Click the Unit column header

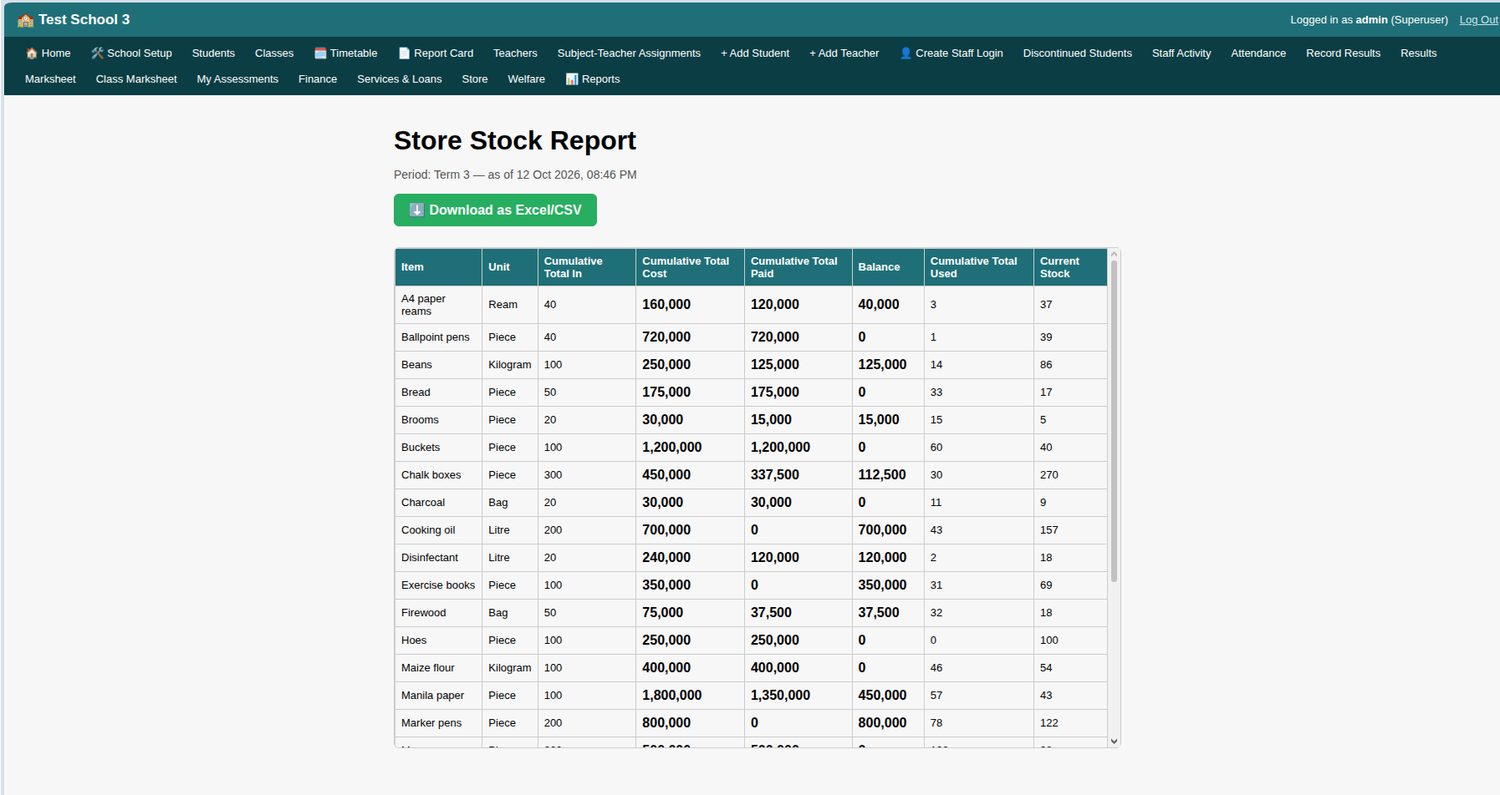pyautogui.click(x=510, y=267)
